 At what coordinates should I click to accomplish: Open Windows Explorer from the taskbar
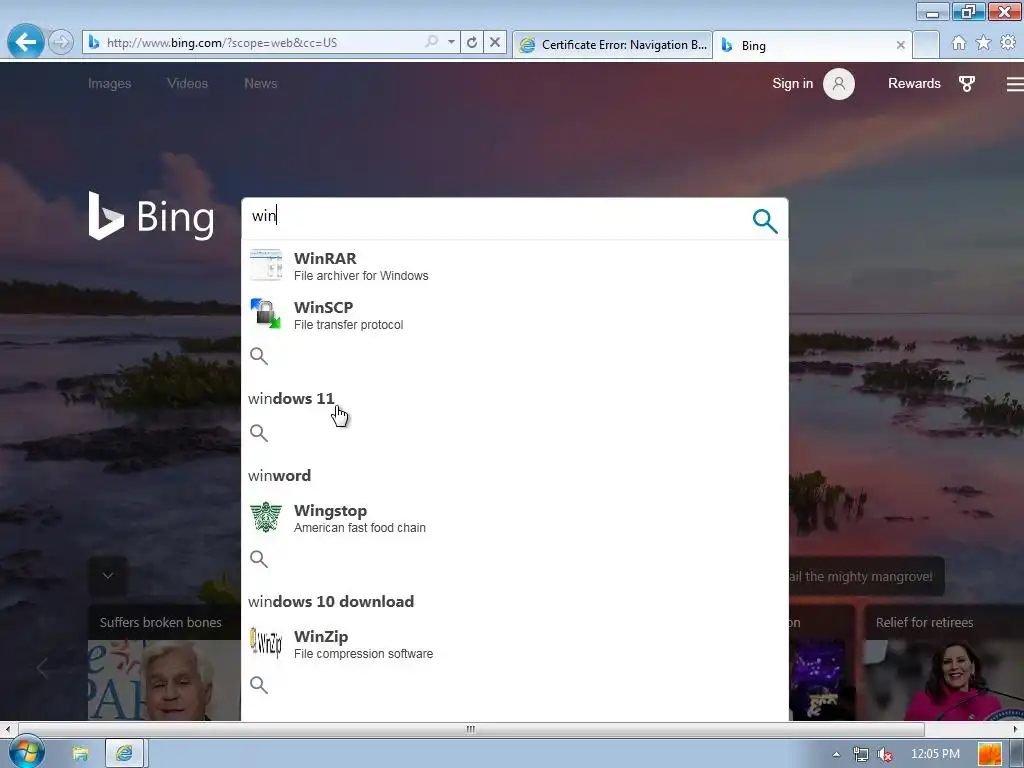click(x=80, y=754)
